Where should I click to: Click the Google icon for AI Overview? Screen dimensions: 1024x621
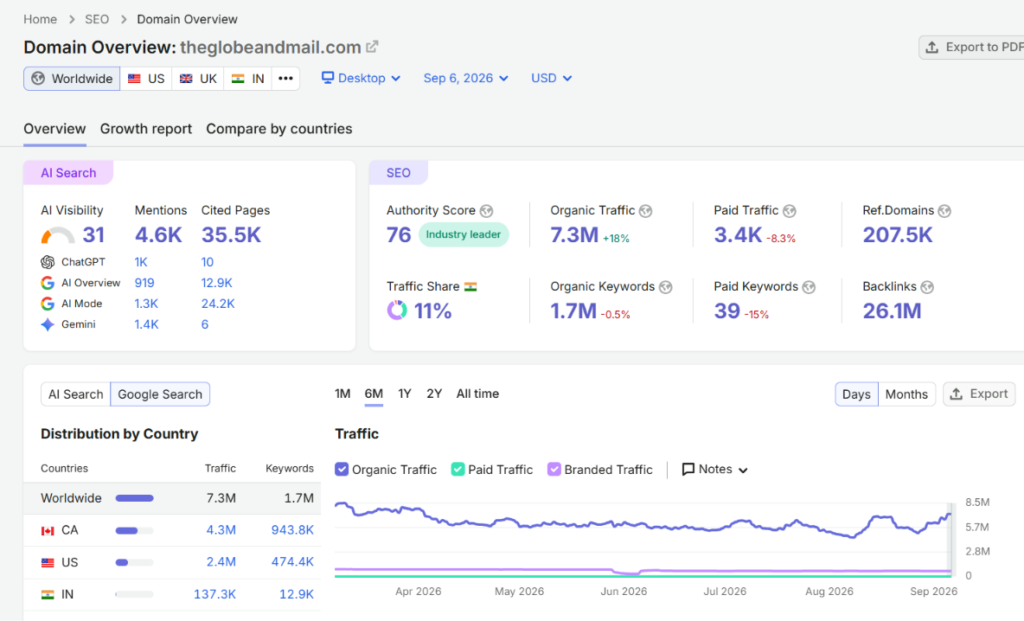point(48,283)
